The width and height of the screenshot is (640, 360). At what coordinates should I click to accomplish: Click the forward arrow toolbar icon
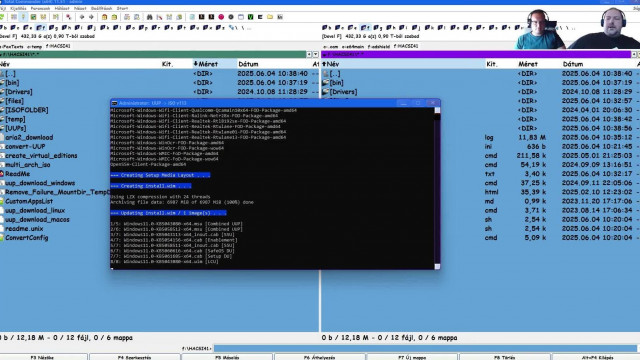(91, 17)
